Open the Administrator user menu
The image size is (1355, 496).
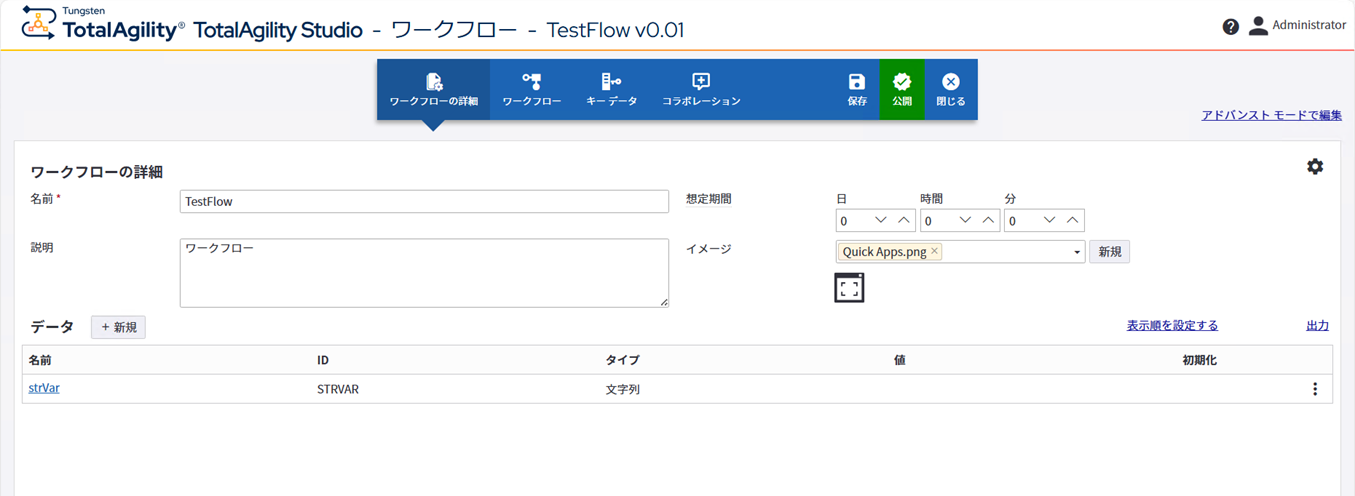point(1297,26)
